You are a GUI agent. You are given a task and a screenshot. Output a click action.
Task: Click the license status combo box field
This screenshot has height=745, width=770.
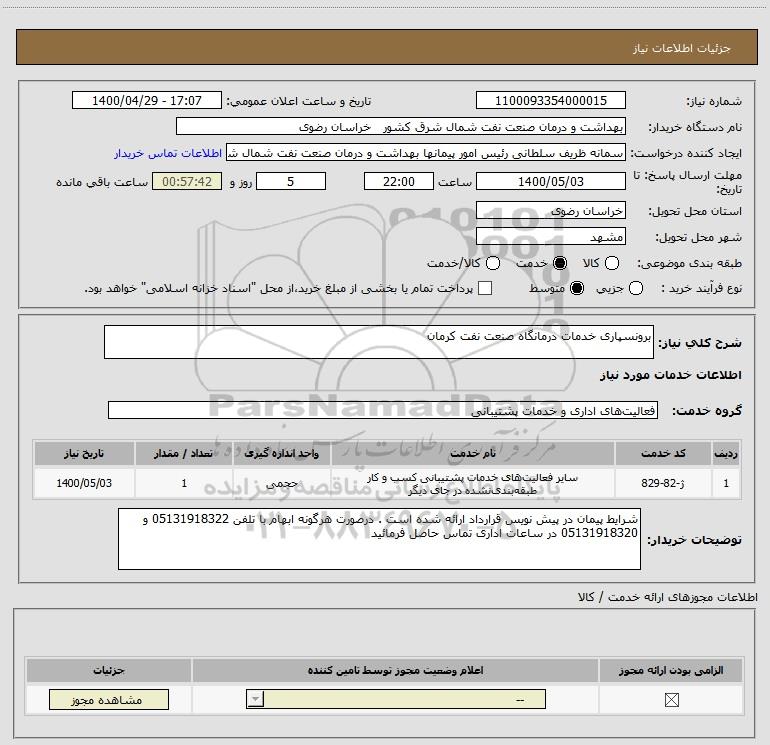tap(396, 699)
